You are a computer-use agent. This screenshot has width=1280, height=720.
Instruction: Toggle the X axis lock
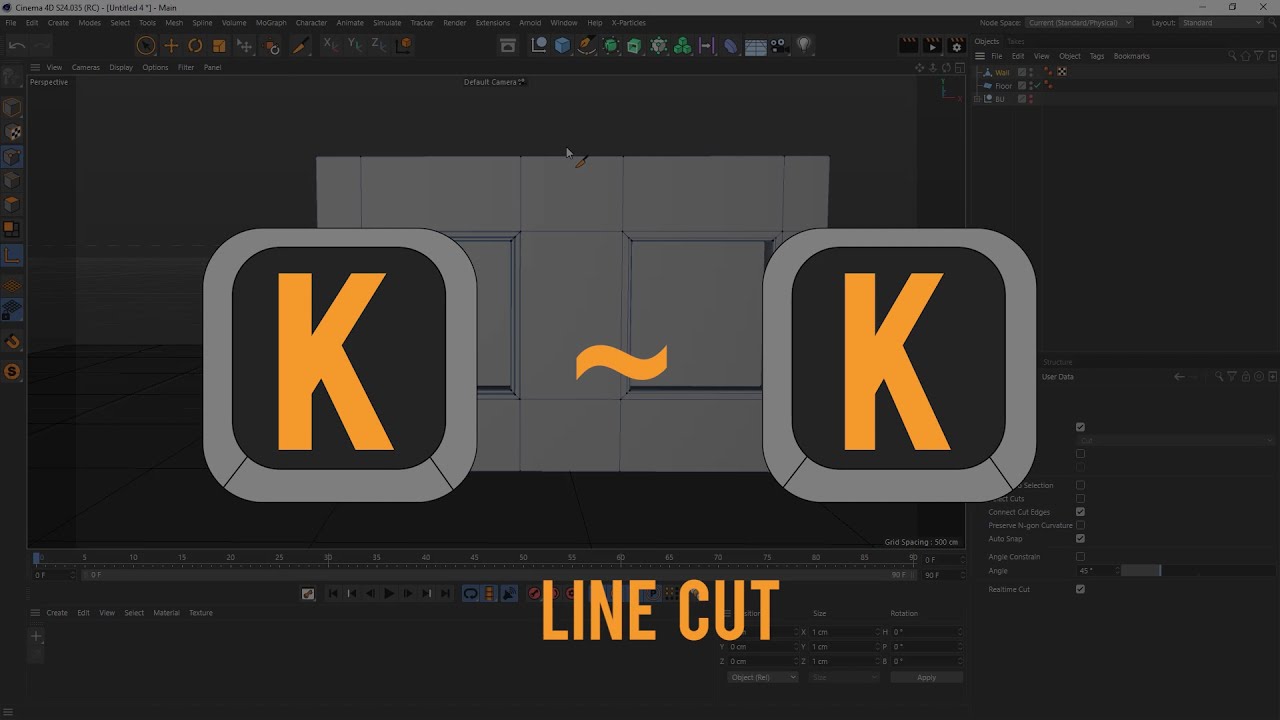point(331,45)
